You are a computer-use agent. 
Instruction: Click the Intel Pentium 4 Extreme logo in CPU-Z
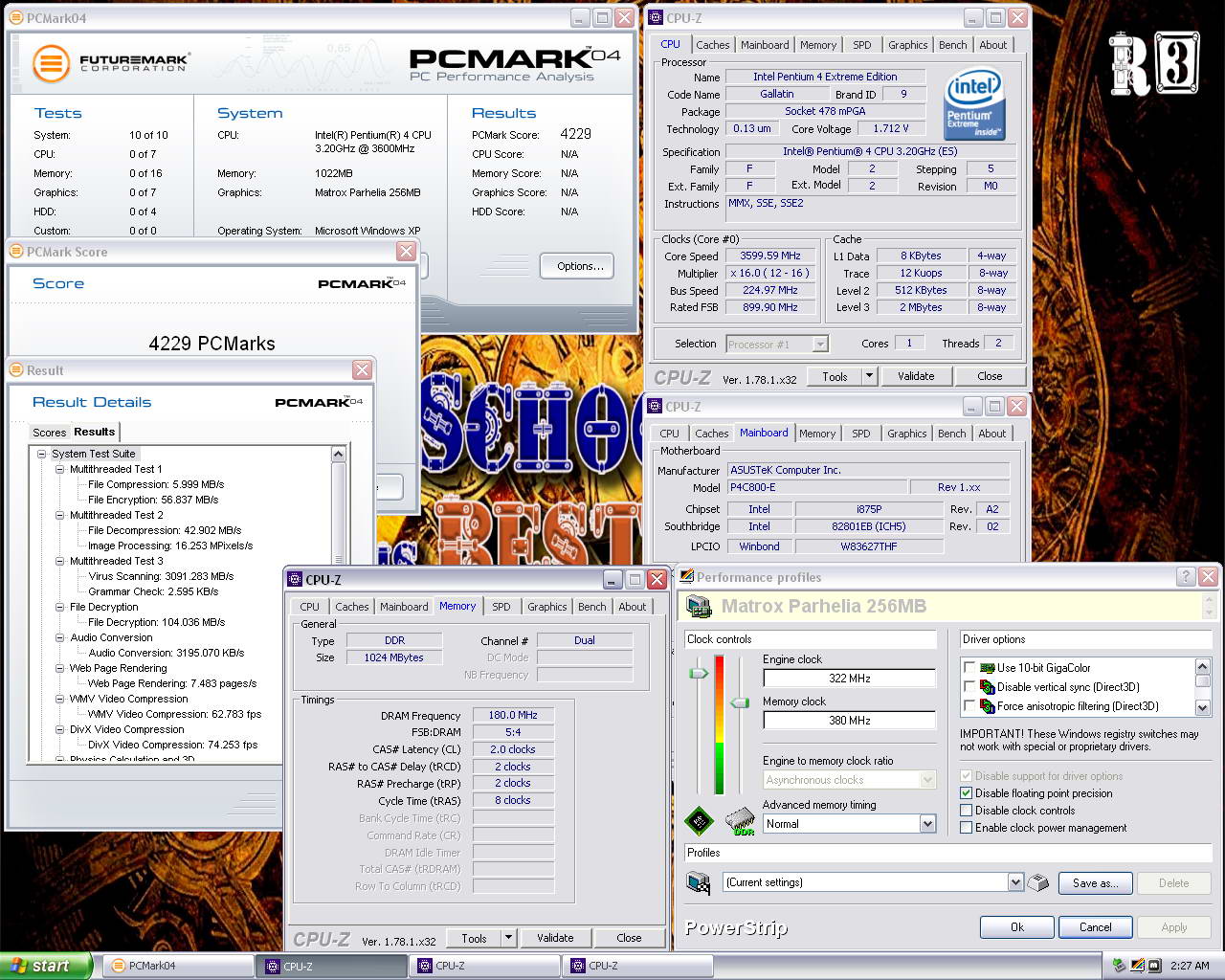pyautogui.click(x=974, y=105)
